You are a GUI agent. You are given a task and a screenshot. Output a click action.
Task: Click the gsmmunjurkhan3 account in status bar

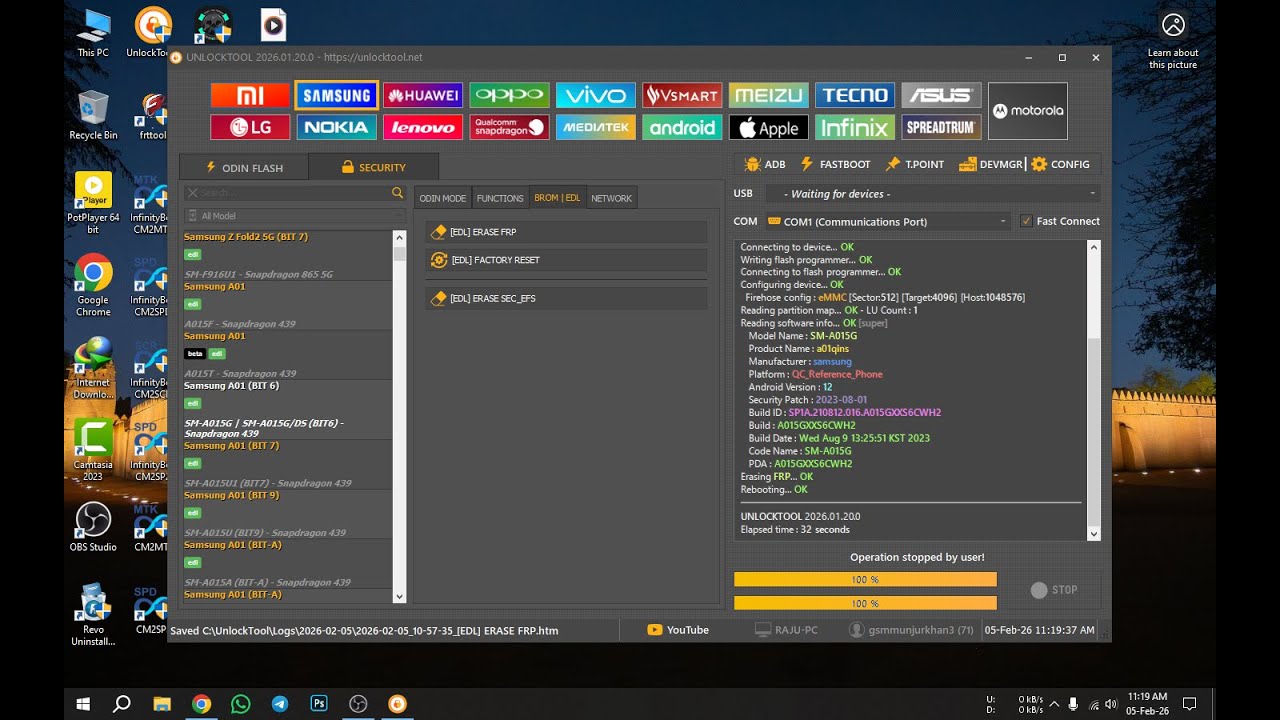tap(911, 630)
